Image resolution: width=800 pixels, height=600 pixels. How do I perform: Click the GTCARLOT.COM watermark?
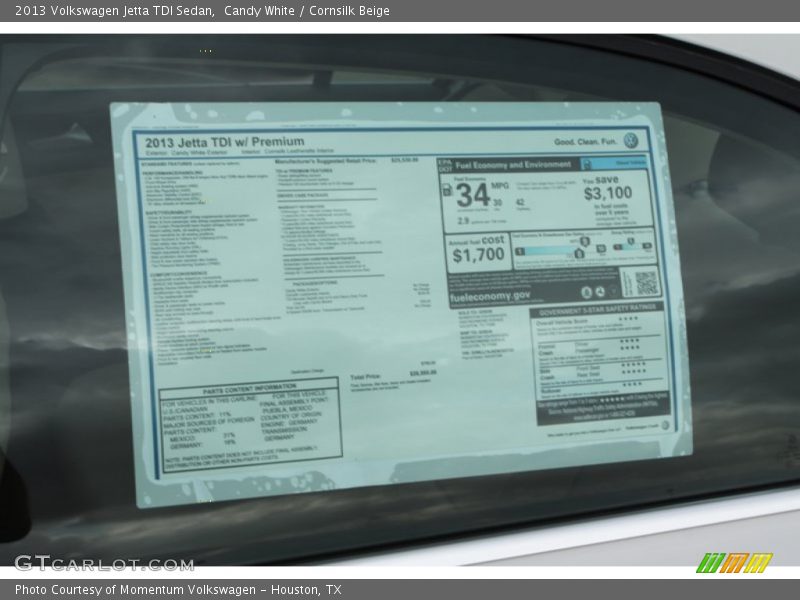(103, 563)
